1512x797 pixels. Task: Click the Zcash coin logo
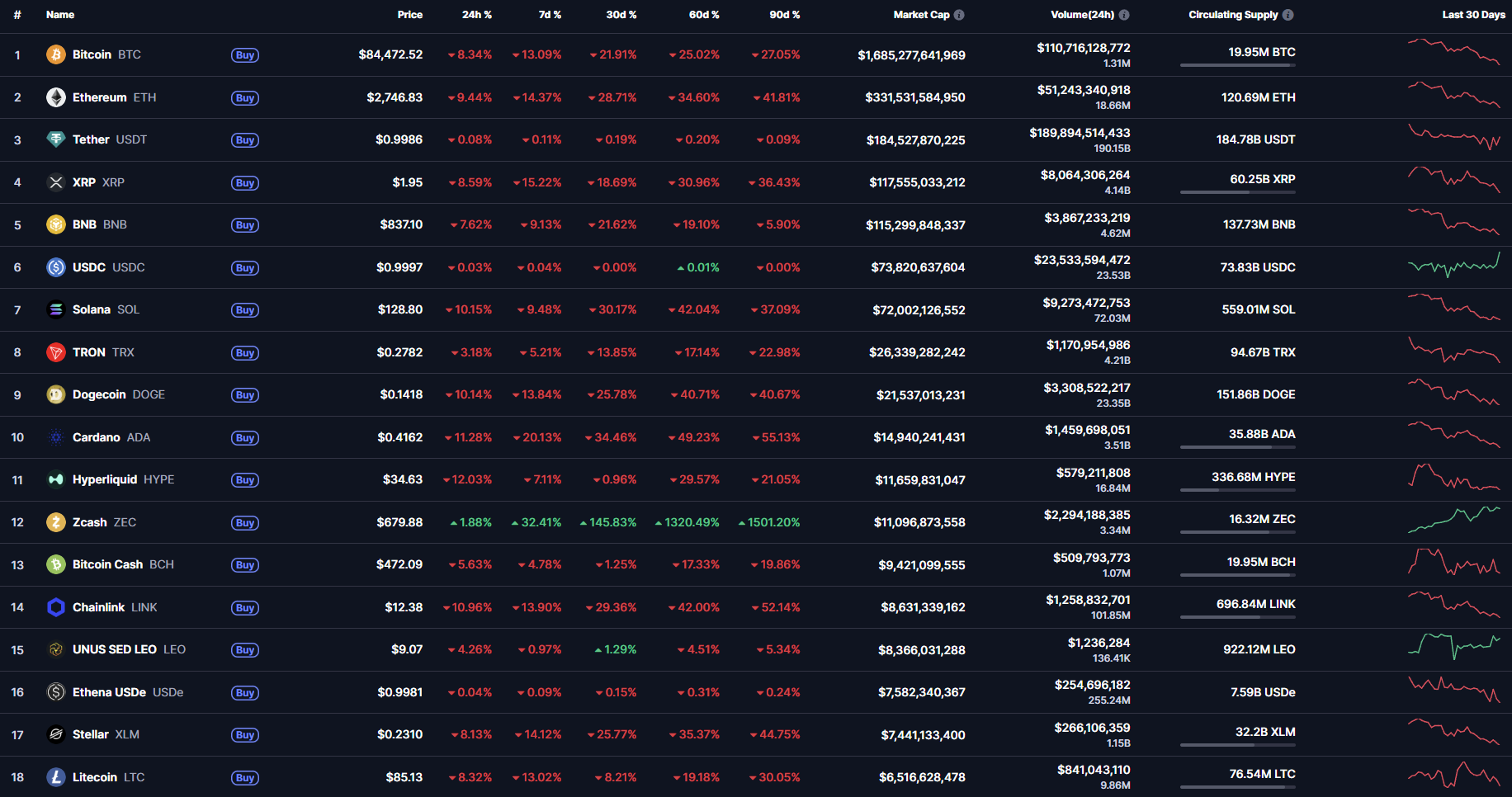(56, 522)
